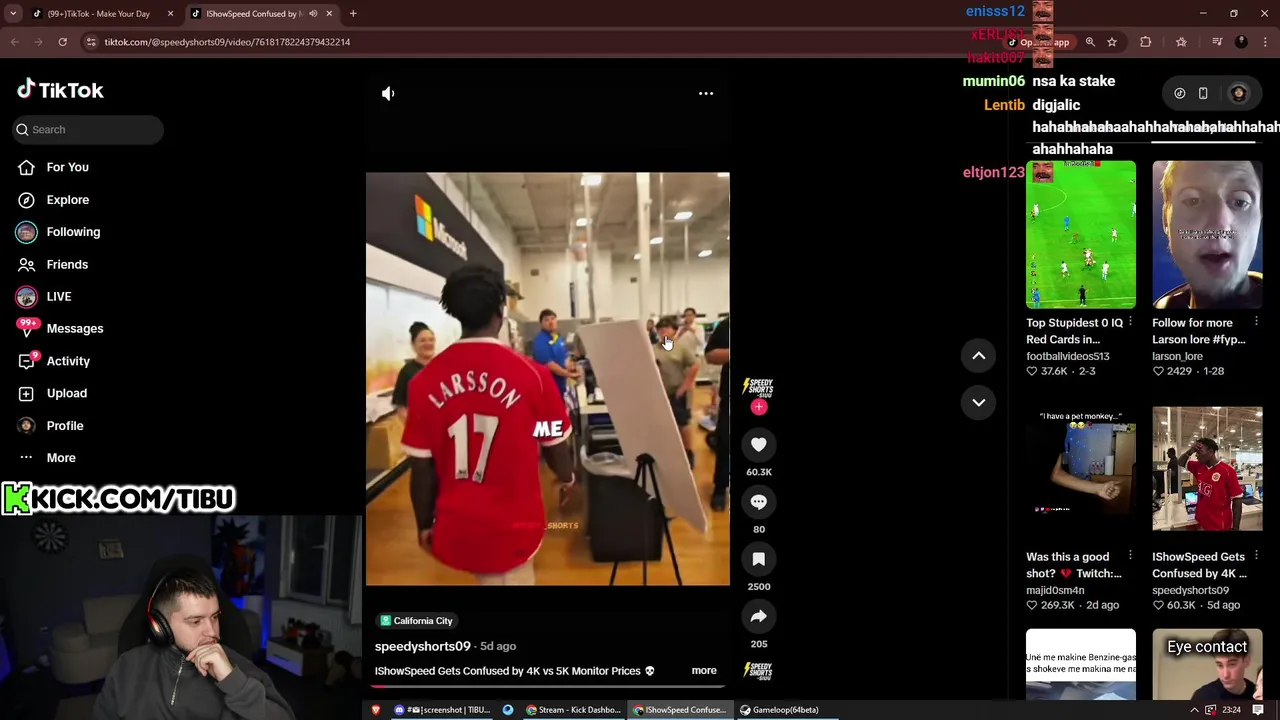The image size is (1280, 720).
Task: Go to the next video with the down chevron
Action: tap(978, 402)
